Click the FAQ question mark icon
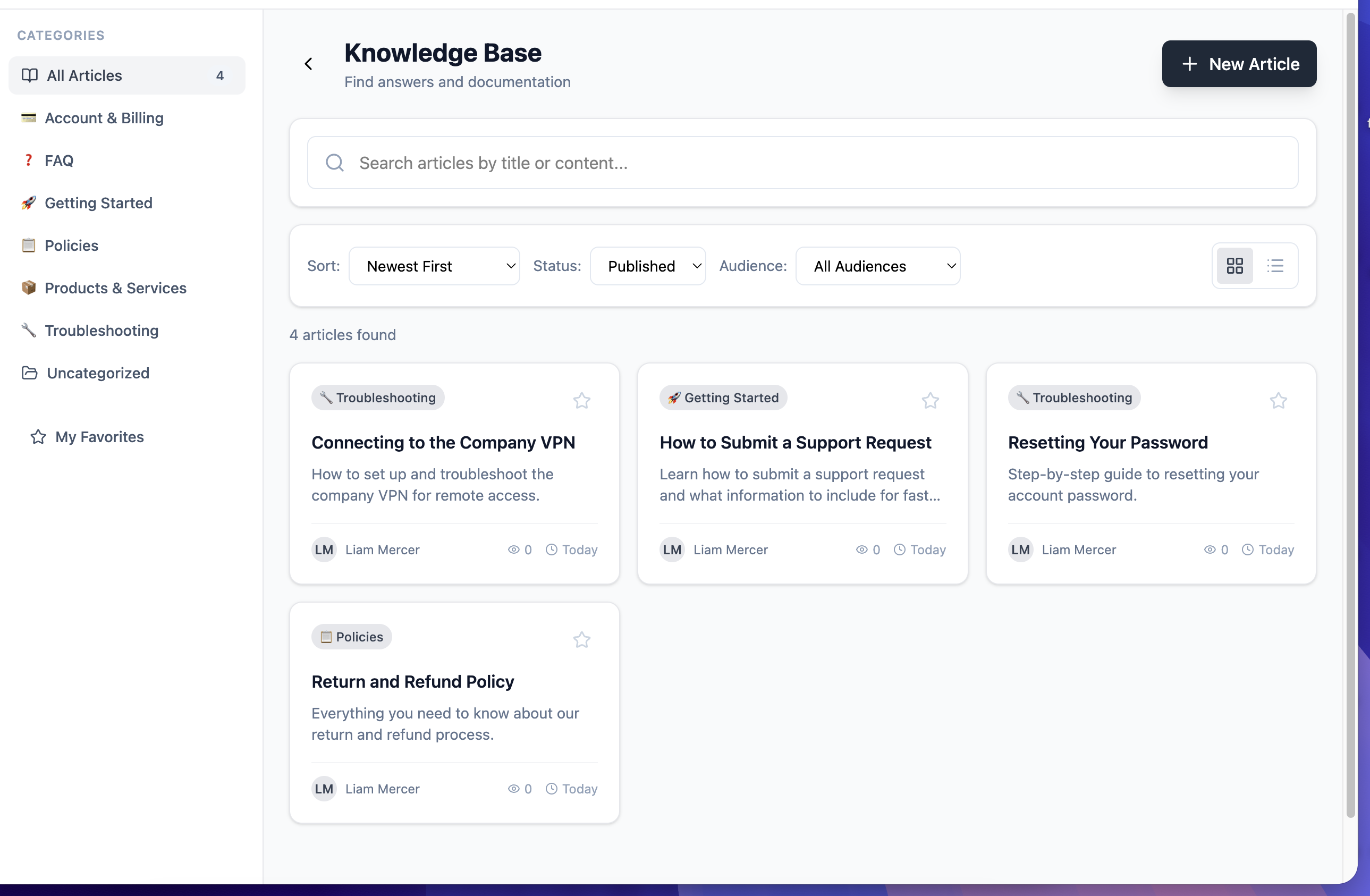This screenshot has width=1370, height=896. coord(28,160)
